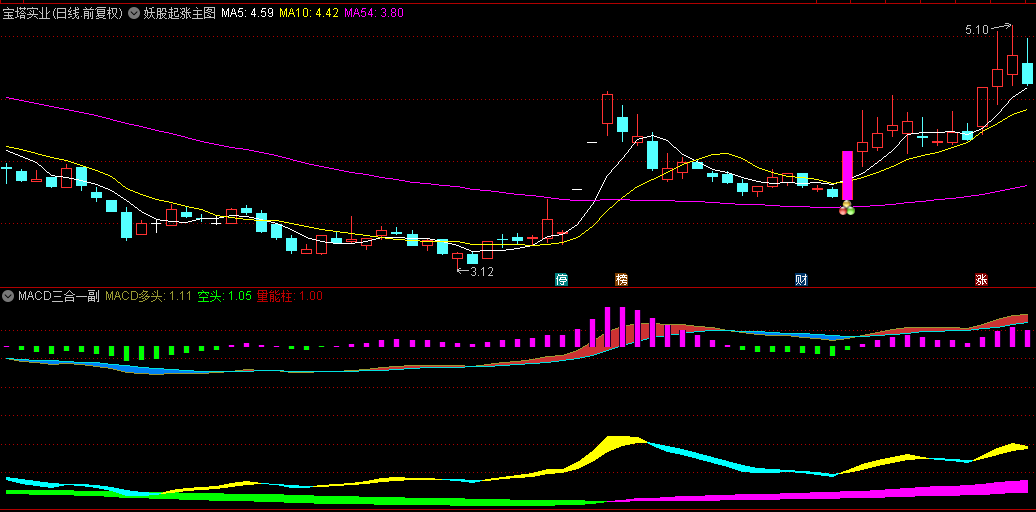This screenshot has height=512, width=1036.
Task: Click the 涨 event marker icon
Action: point(981,279)
